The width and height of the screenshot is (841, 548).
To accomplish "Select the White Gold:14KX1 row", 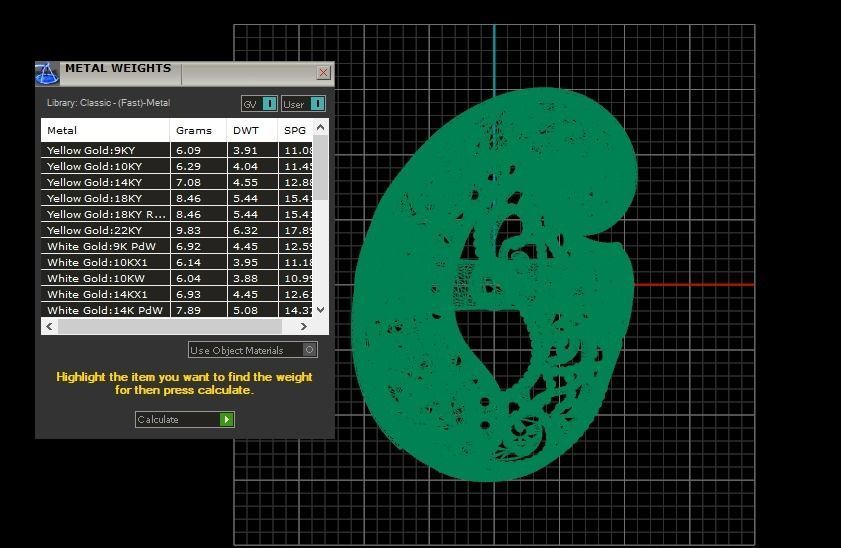I will coord(177,294).
